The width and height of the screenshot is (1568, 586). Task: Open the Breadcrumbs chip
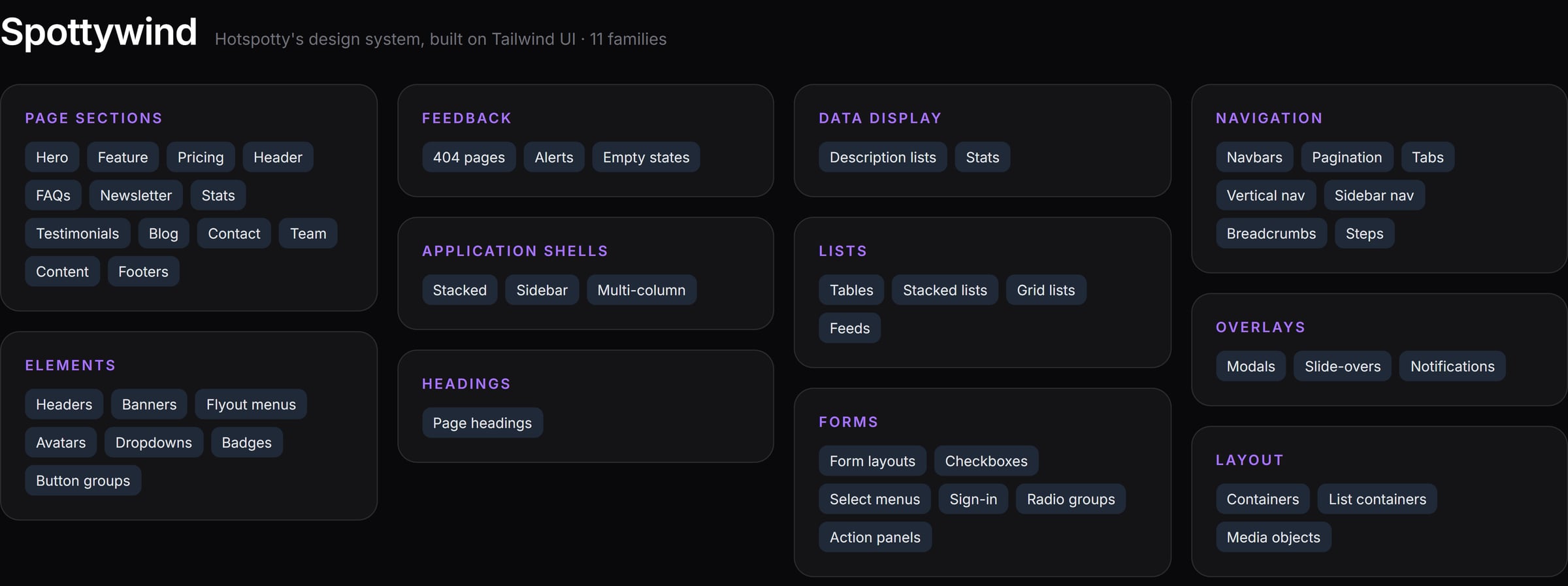[x=1271, y=233]
